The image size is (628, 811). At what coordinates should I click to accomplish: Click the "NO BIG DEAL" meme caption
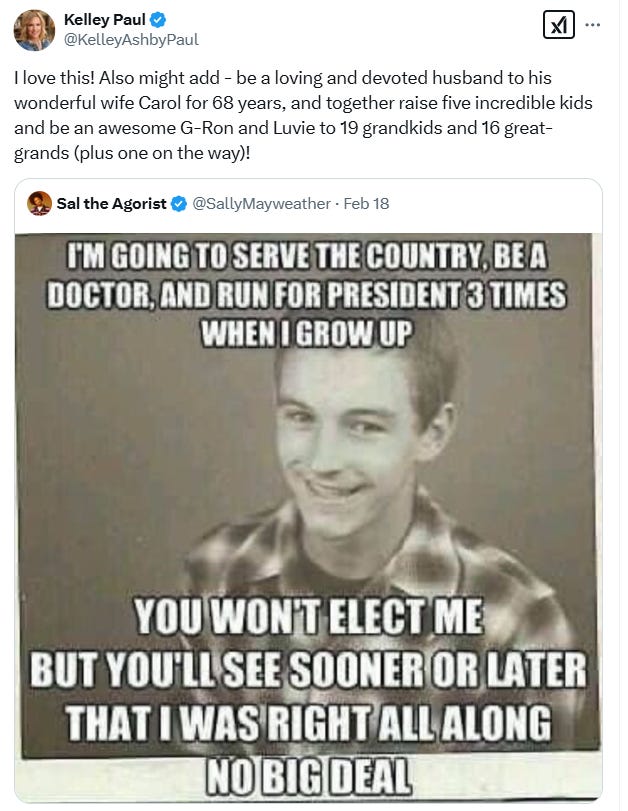309,776
